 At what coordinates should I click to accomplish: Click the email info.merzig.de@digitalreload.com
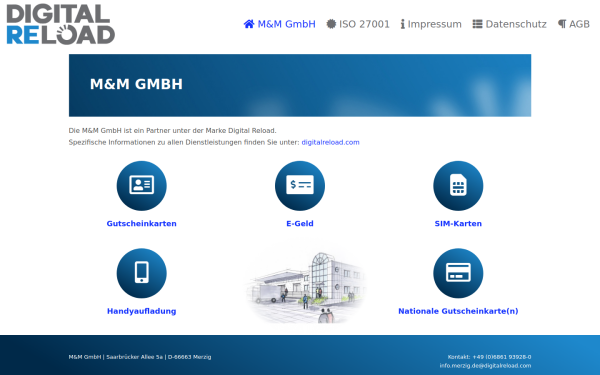[x=485, y=366]
